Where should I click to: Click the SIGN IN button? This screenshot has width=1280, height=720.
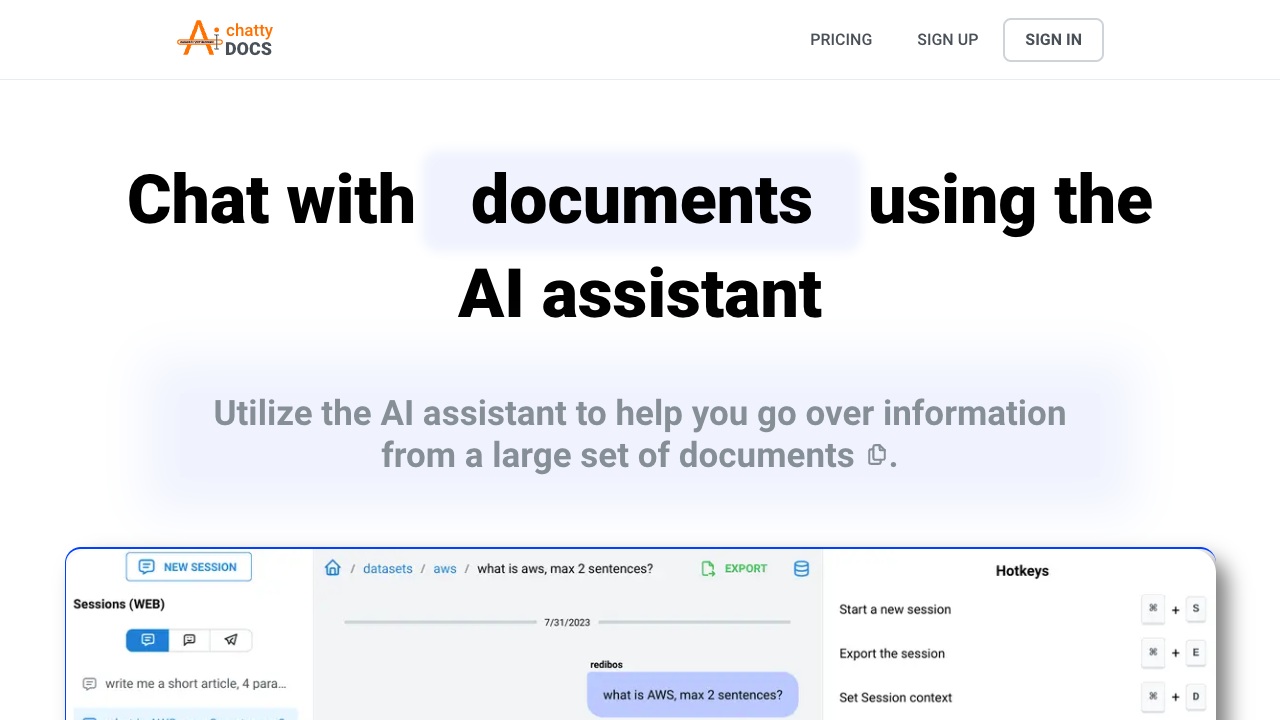(x=1053, y=39)
